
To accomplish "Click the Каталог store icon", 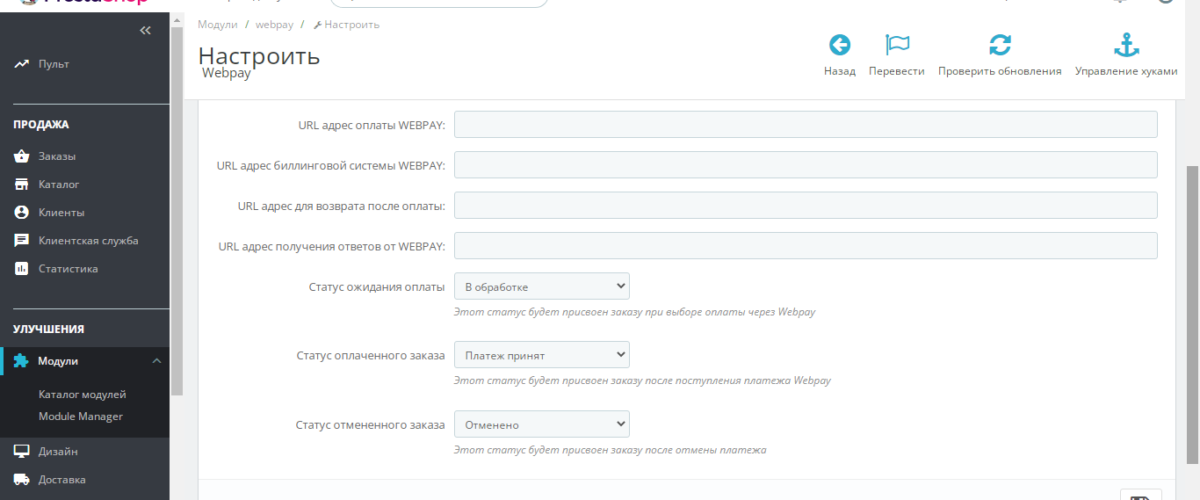I will click(21, 184).
